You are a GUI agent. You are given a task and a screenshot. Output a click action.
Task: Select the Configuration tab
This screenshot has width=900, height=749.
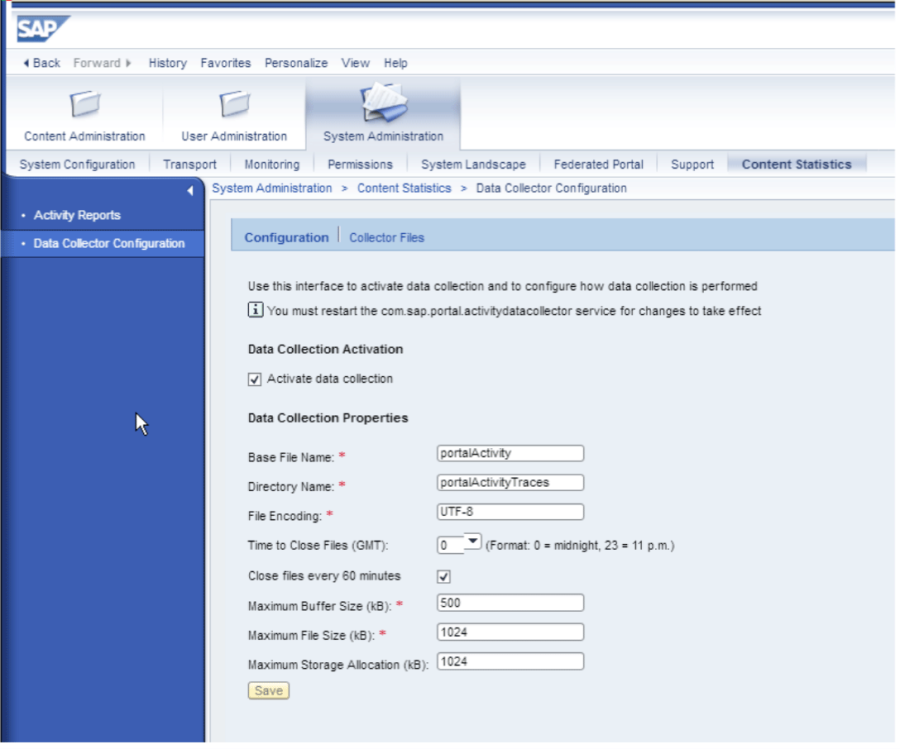pyautogui.click(x=286, y=238)
